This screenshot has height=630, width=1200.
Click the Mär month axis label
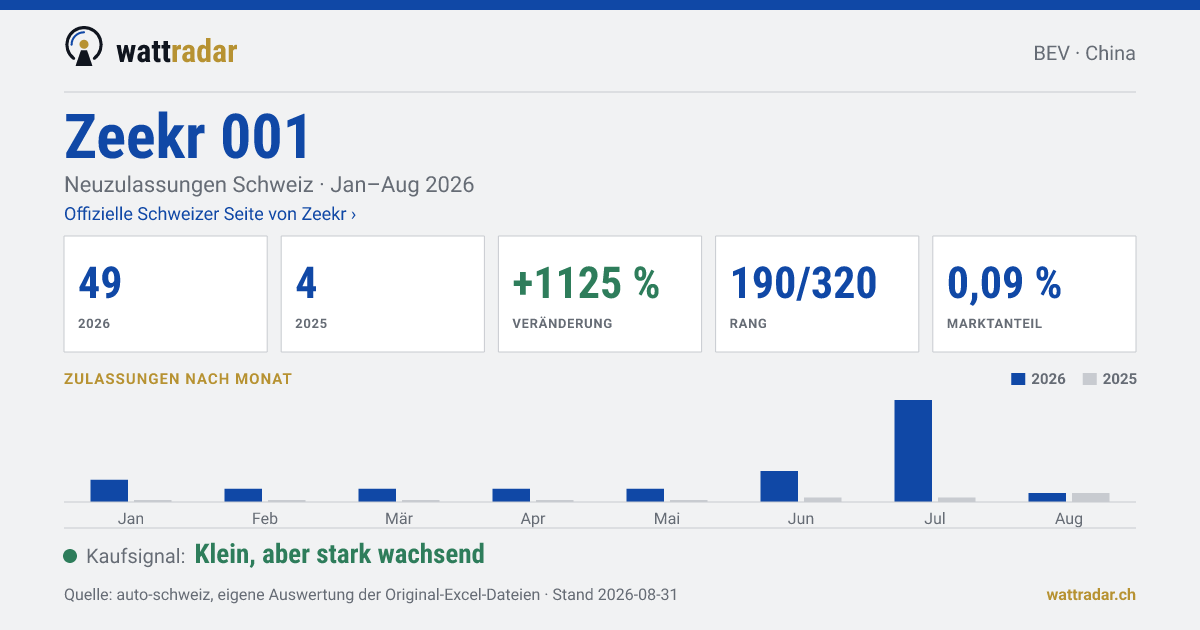coord(399,518)
